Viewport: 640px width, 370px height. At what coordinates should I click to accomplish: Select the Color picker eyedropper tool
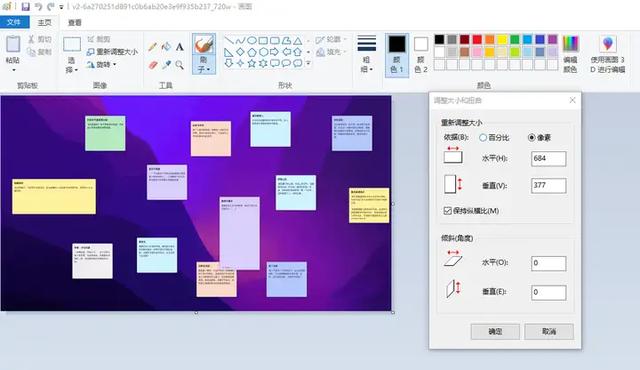pyautogui.click(x=166, y=65)
